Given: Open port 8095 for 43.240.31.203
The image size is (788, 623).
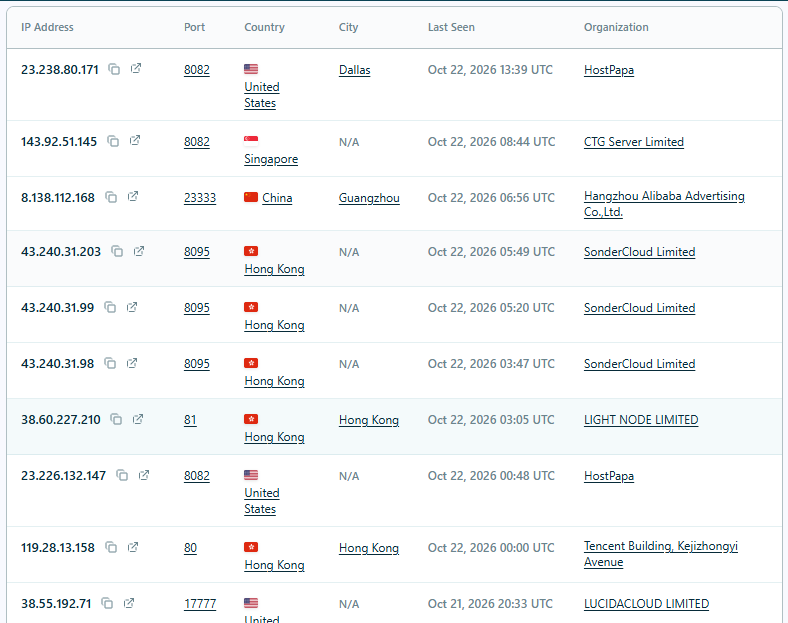Looking at the screenshot, I should click(x=196, y=252).
